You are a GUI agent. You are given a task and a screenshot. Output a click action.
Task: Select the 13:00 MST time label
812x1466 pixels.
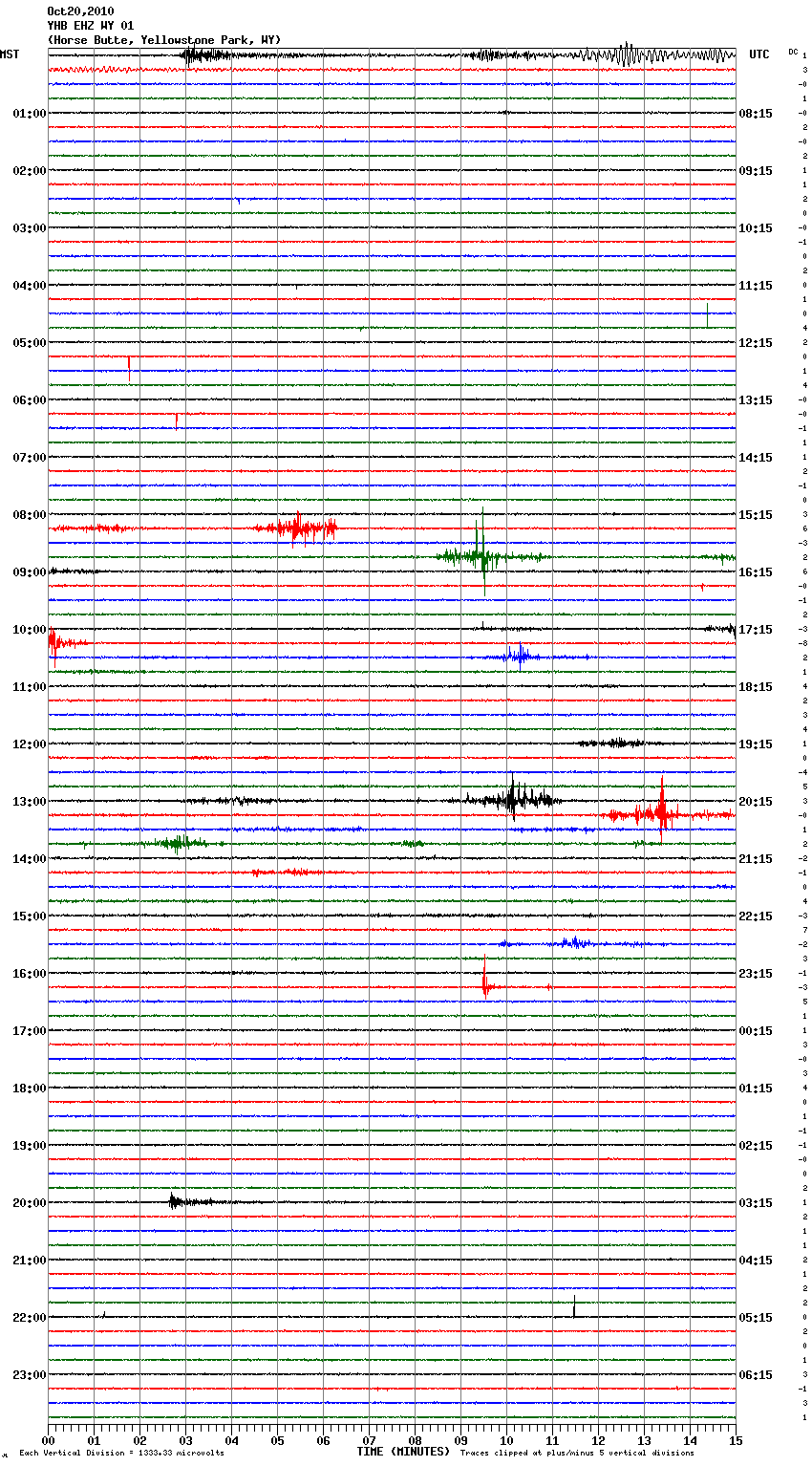point(30,802)
